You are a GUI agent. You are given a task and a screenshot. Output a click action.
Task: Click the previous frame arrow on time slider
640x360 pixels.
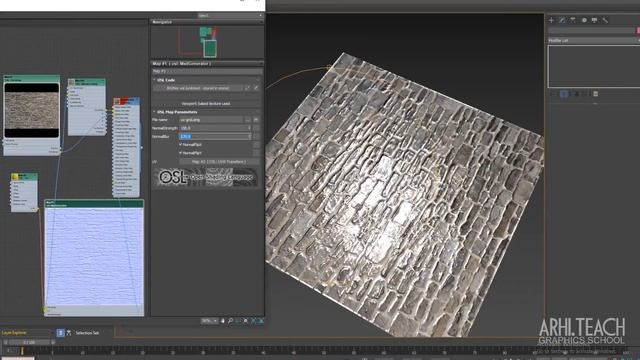[5, 342]
